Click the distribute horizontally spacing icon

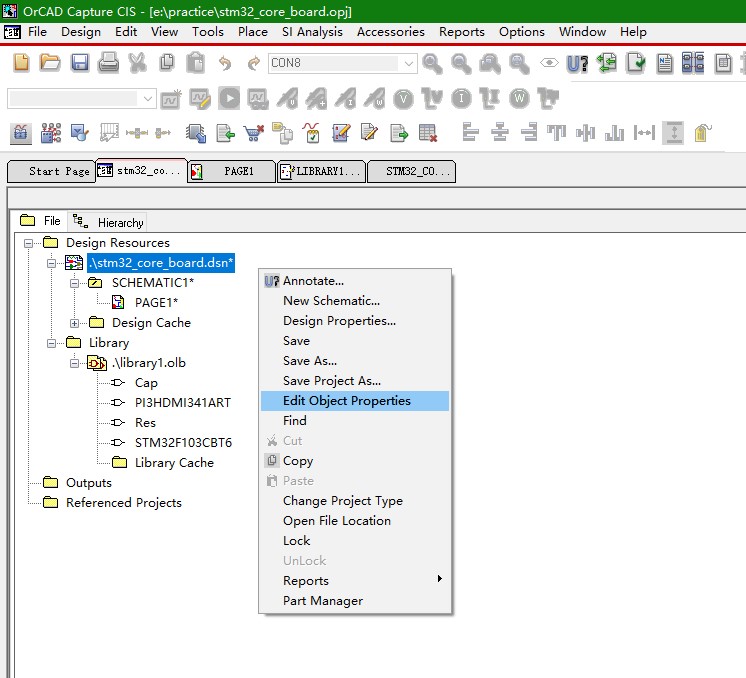(644, 133)
